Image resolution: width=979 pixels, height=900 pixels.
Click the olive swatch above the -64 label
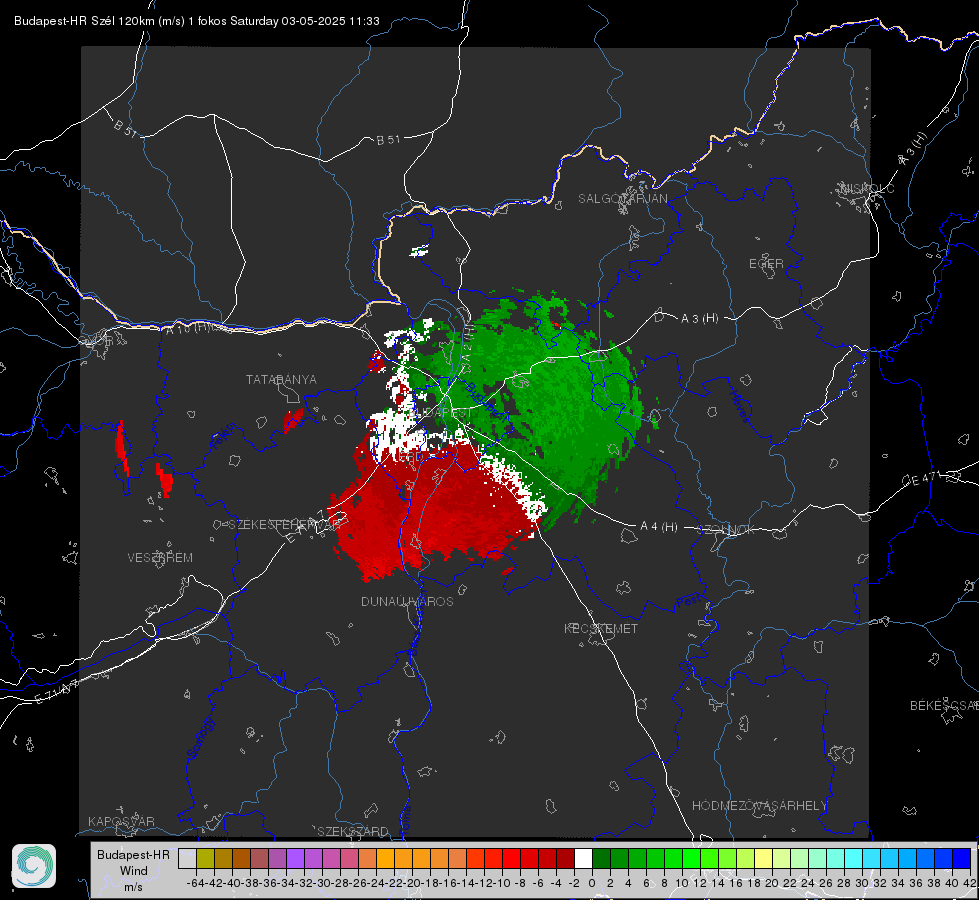[205, 858]
